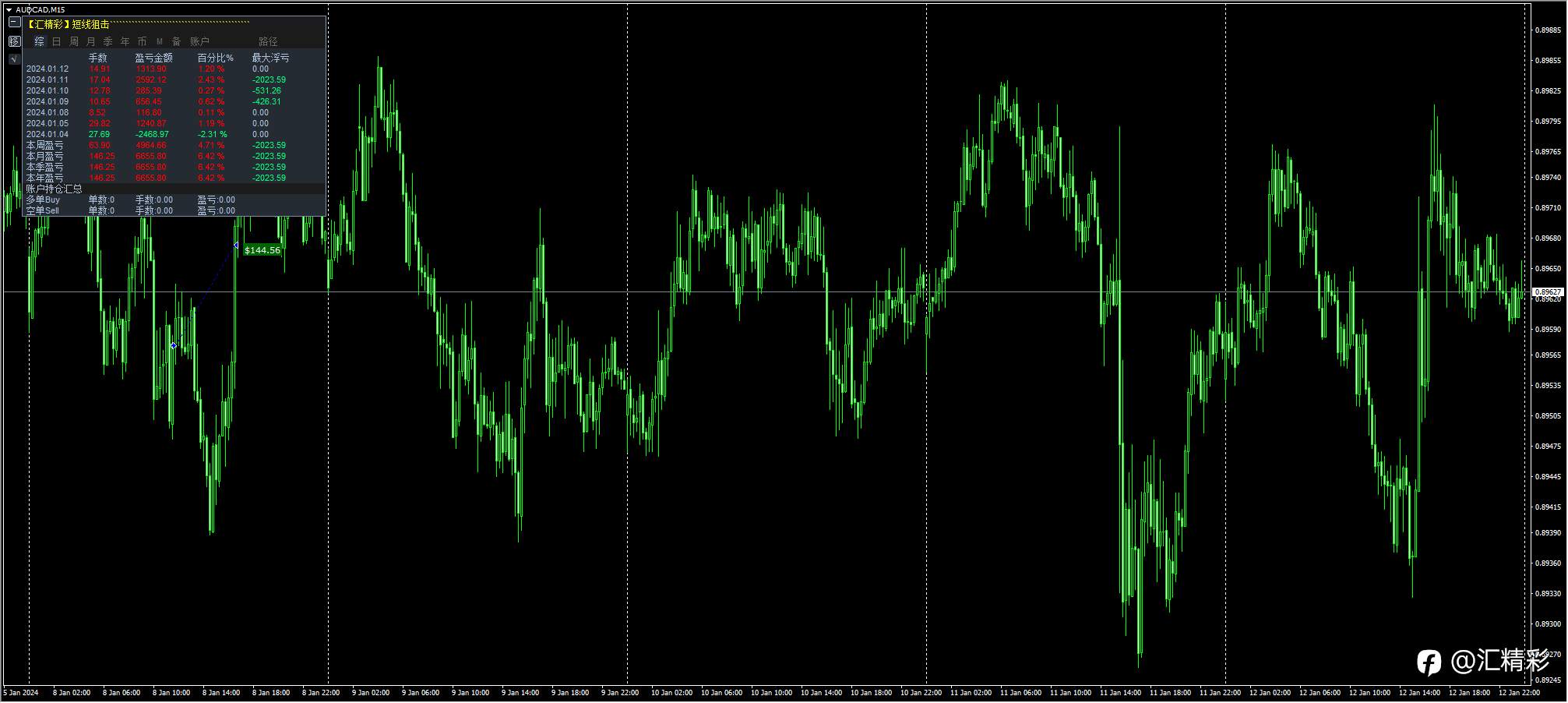Click the 【汇精彩】短线狙击 panel title
This screenshot has height=703, width=1568.
click(68, 24)
